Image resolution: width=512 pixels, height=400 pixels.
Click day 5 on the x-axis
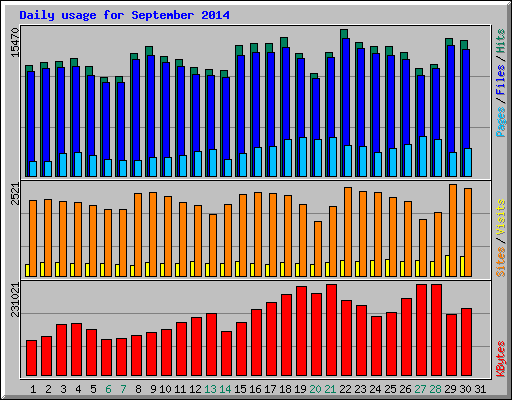[x=93, y=389]
